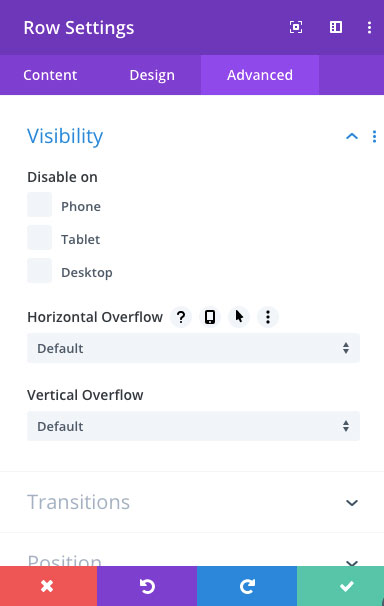Discard changes with red X button
This screenshot has height=606, width=384.
click(48, 586)
